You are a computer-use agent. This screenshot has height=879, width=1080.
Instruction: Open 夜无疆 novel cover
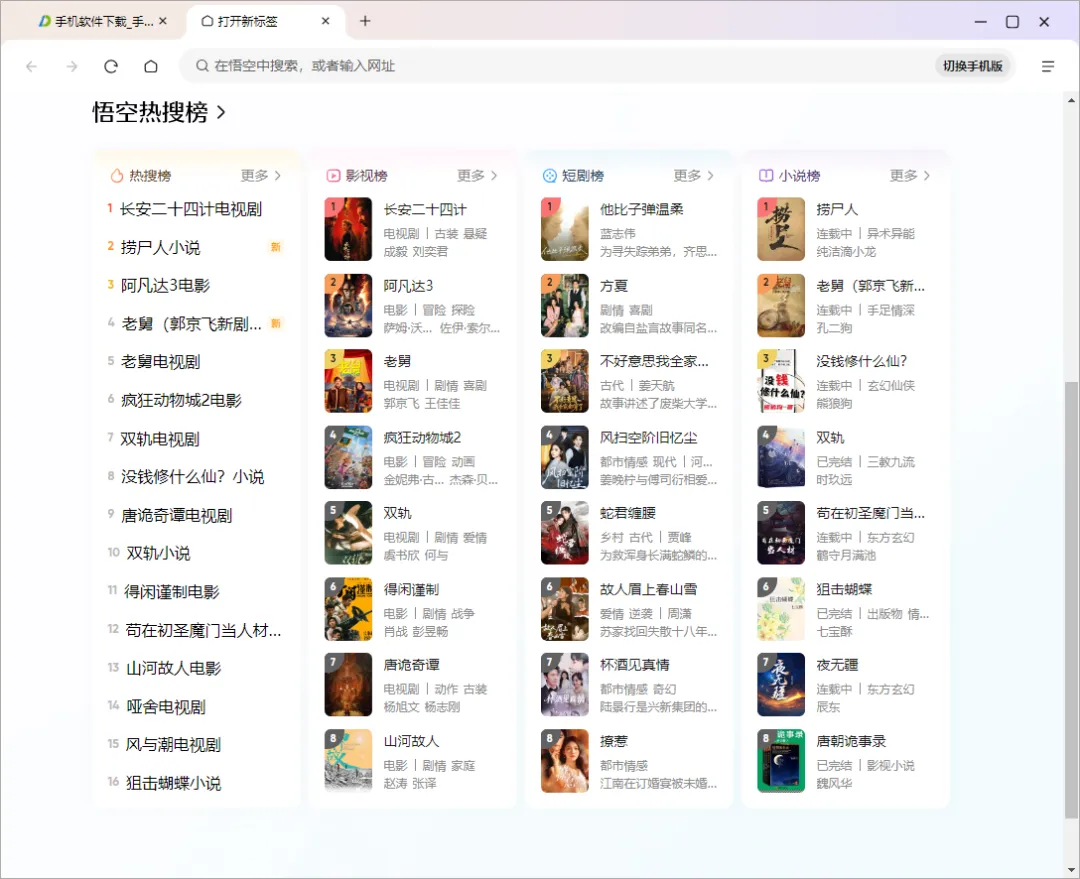point(781,685)
